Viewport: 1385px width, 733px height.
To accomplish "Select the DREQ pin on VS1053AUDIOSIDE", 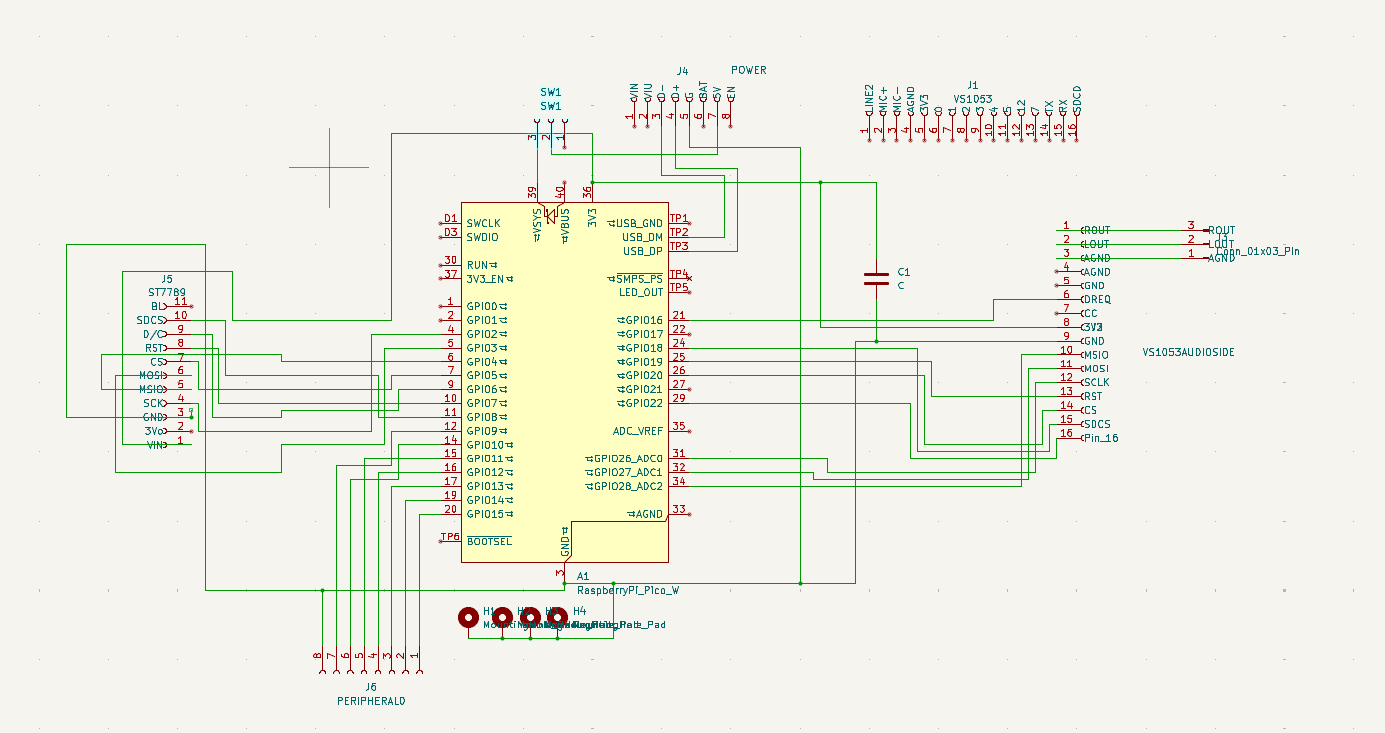I will [1097, 299].
